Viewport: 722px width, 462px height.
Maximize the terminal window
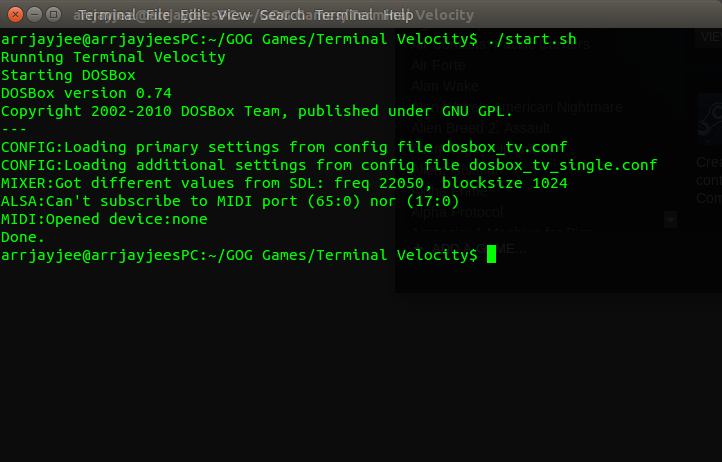[x=53, y=15]
